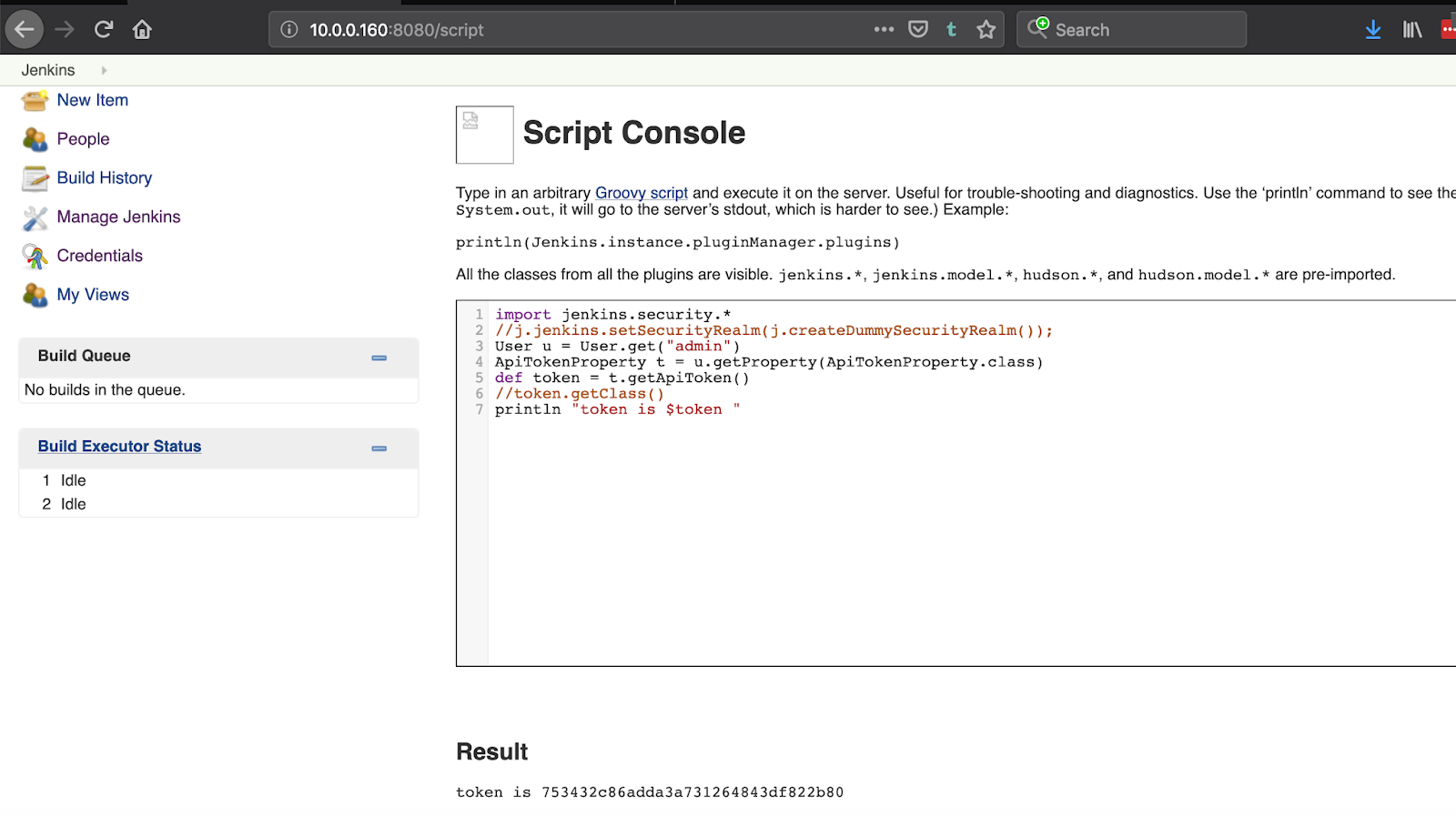Open the Build History link
Image resolution: width=1456 pixels, height=817 pixels.
(105, 178)
